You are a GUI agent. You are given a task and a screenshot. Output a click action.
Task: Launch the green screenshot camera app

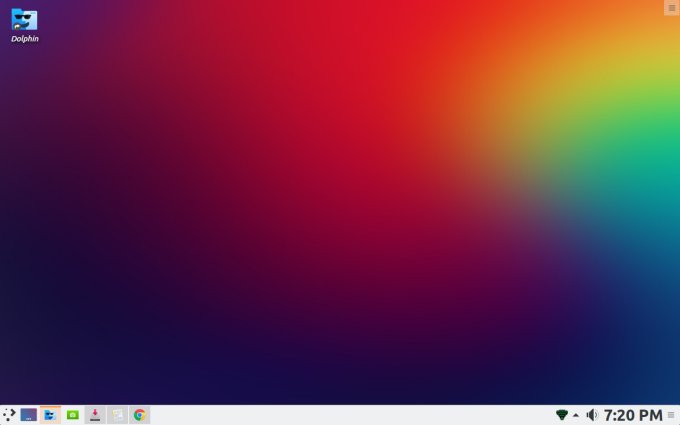[72, 415]
